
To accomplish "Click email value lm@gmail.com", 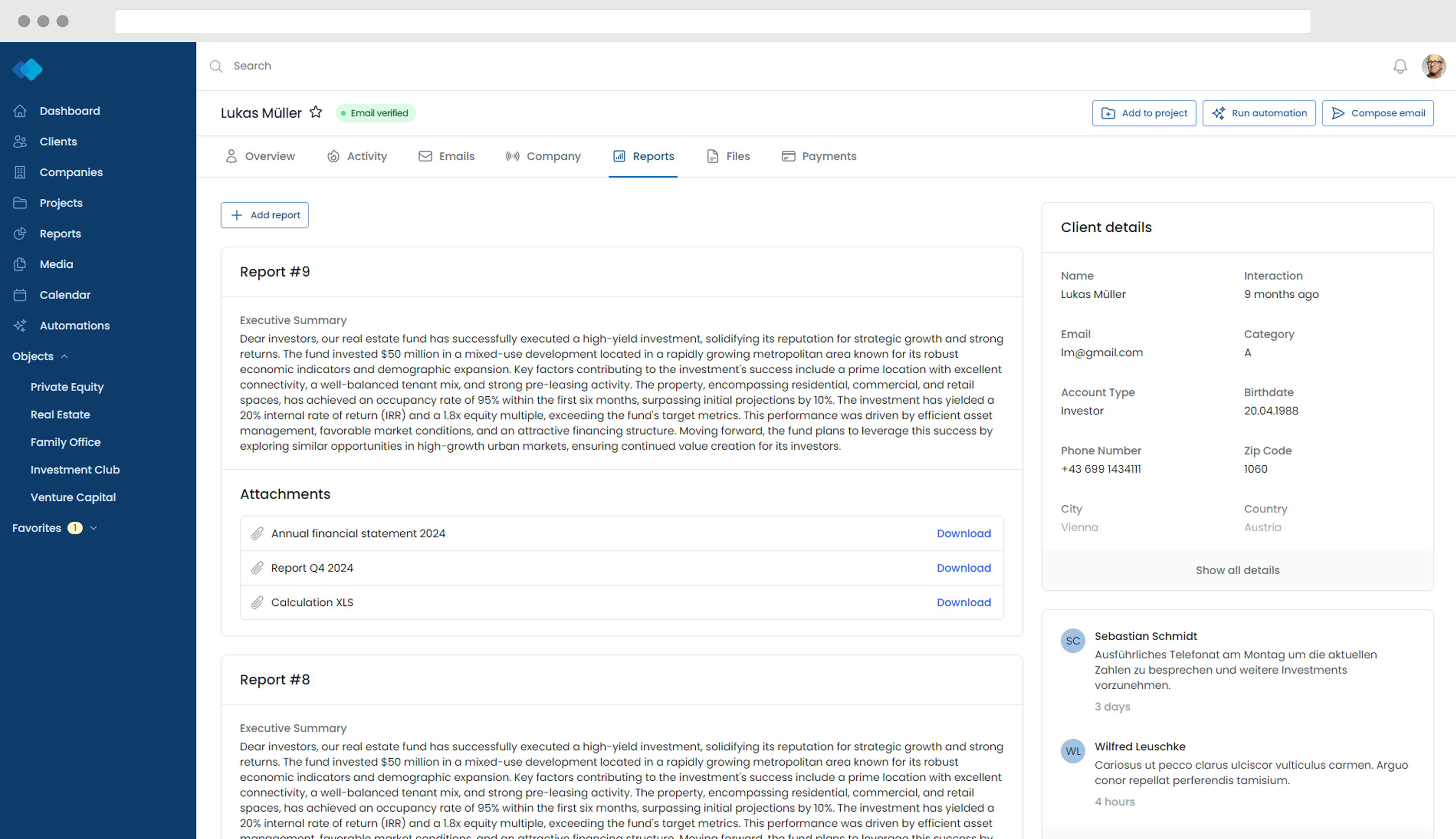I will point(1101,353).
